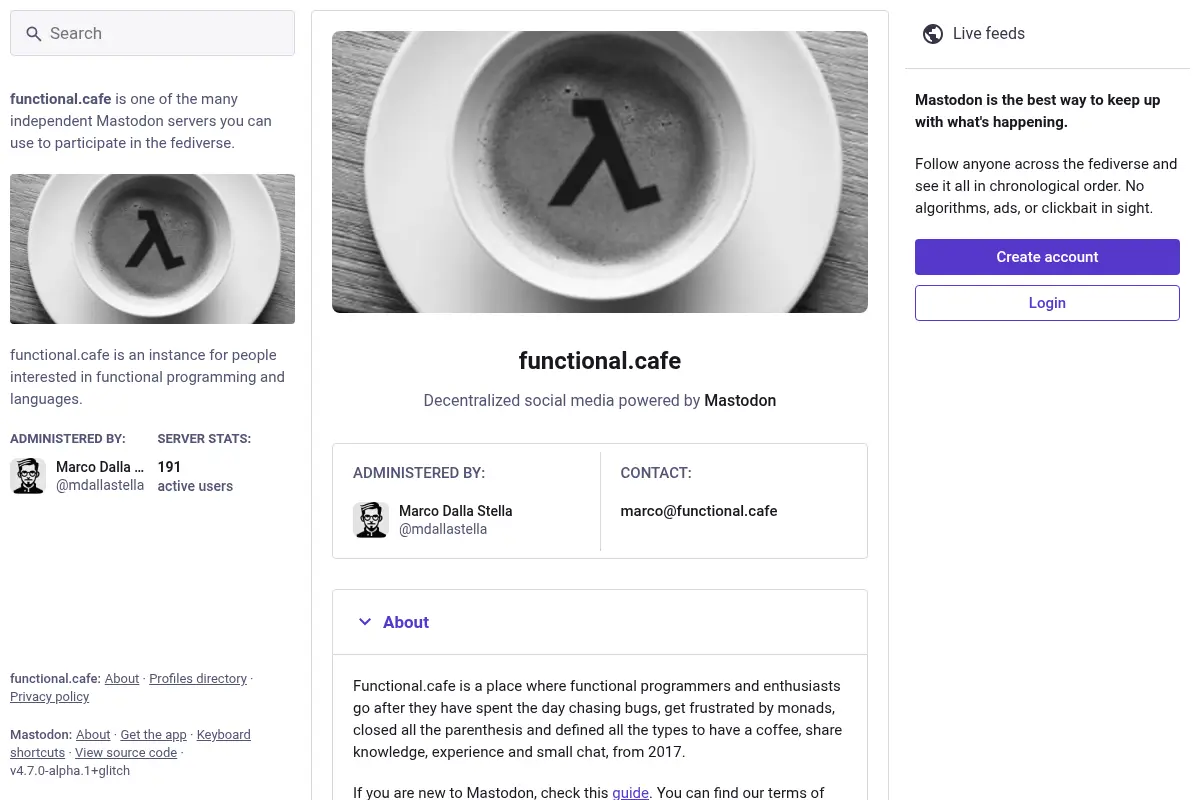The image size is (1200, 800).
Task: Open the Mastodon About footer link
Action: pyautogui.click(x=93, y=735)
